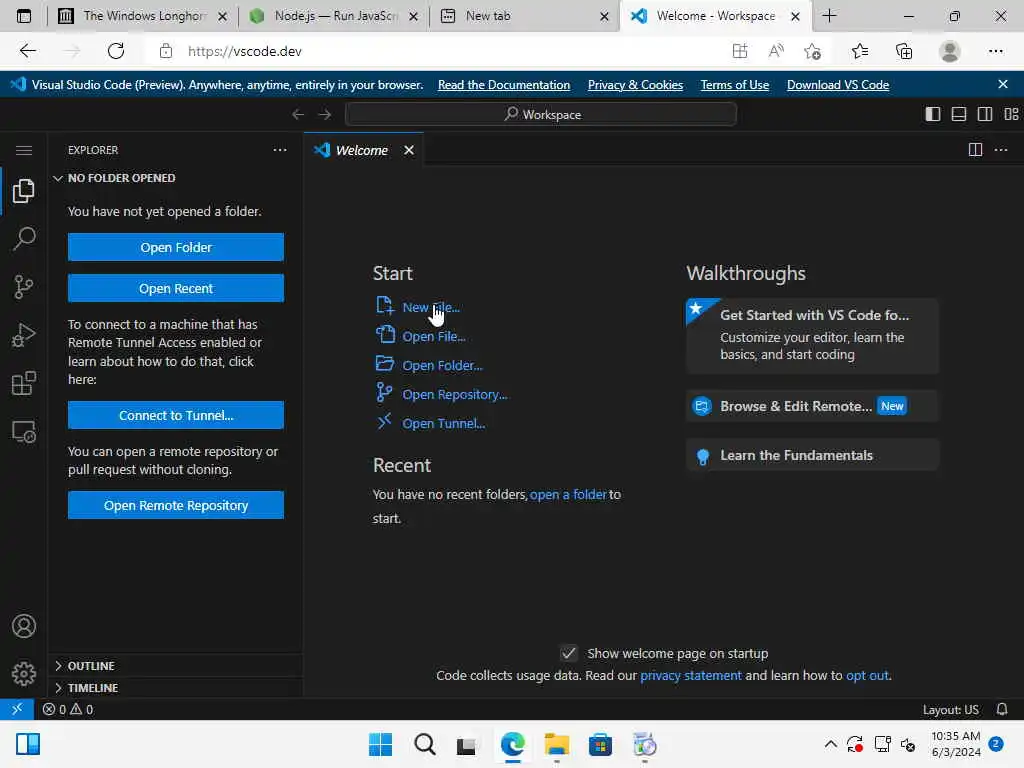Open the hamburger application menu

(x=24, y=150)
